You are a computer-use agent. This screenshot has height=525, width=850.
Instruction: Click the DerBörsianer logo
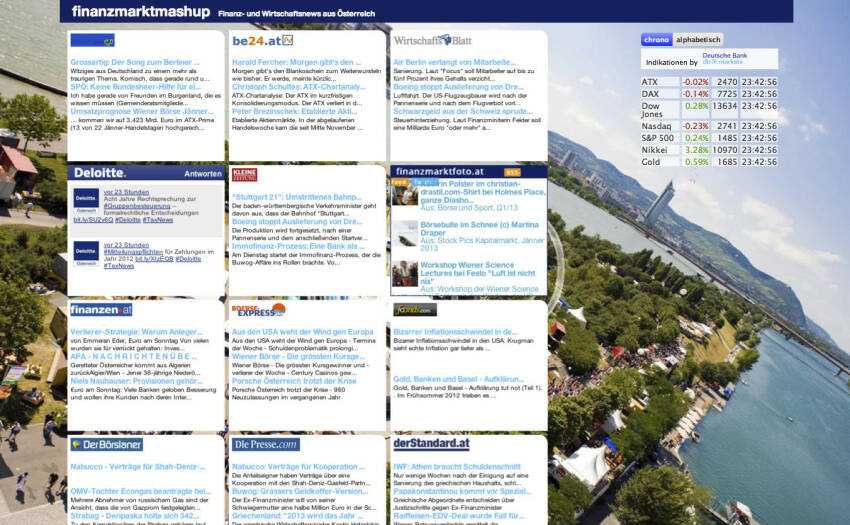106,444
